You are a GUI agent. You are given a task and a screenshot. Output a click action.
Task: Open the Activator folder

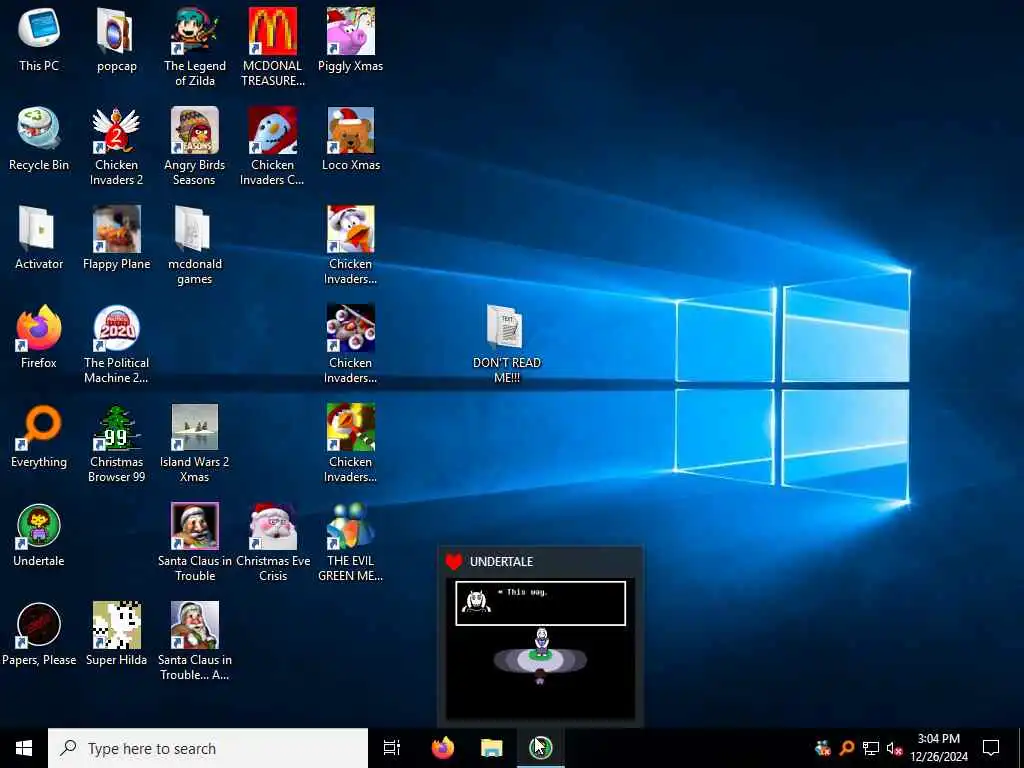point(39,238)
